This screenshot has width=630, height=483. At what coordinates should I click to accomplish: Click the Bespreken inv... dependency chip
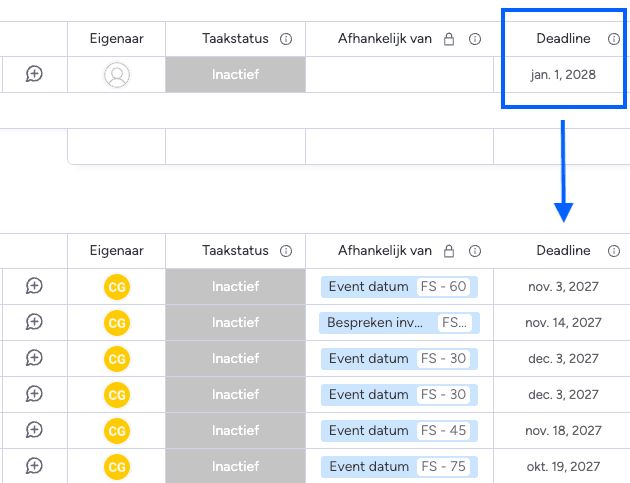(399, 323)
